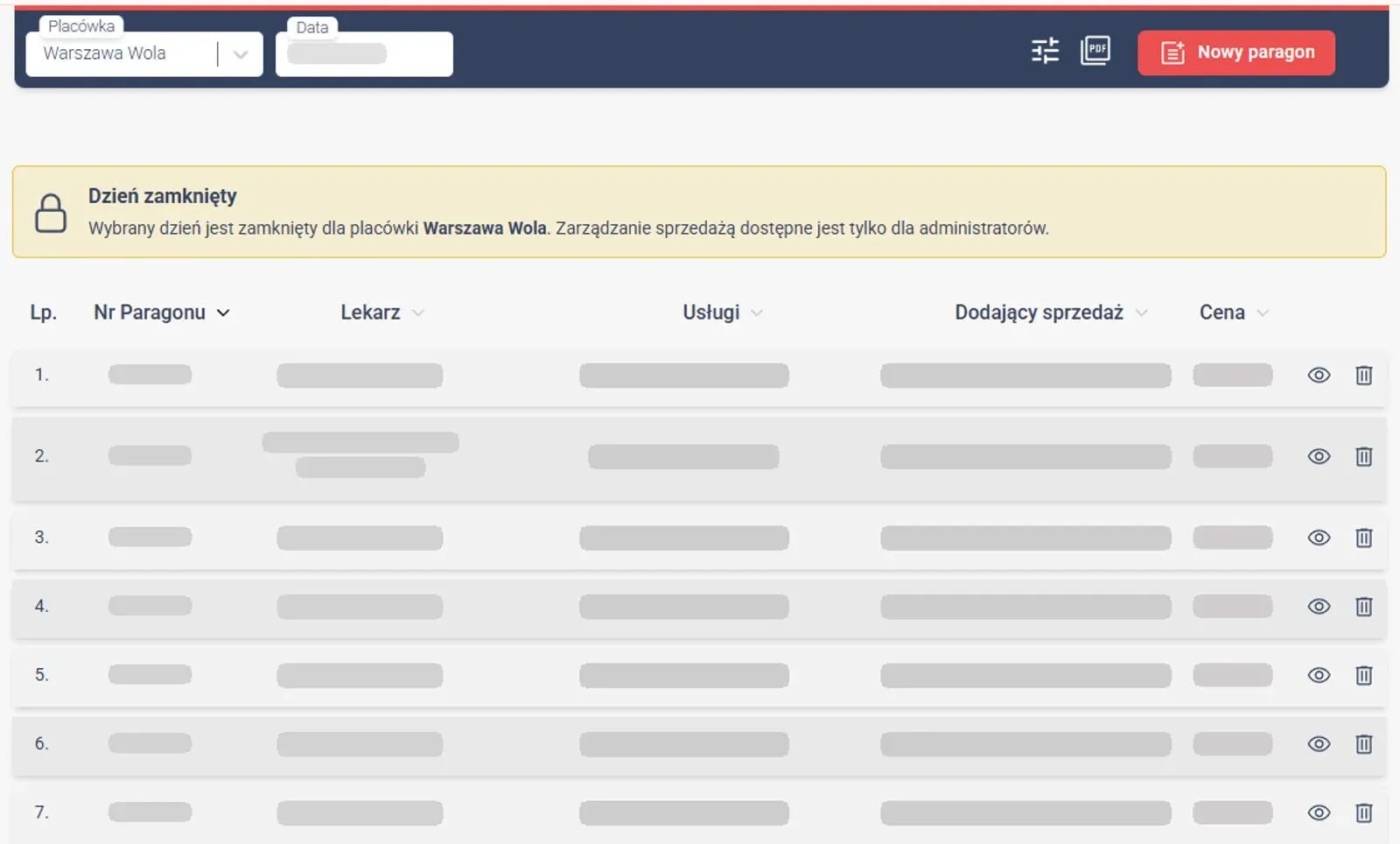The height and width of the screenshot is (844, 1400).
Task: Sort by Dodający sprzedaż column
Action: tap(1051, 313)
